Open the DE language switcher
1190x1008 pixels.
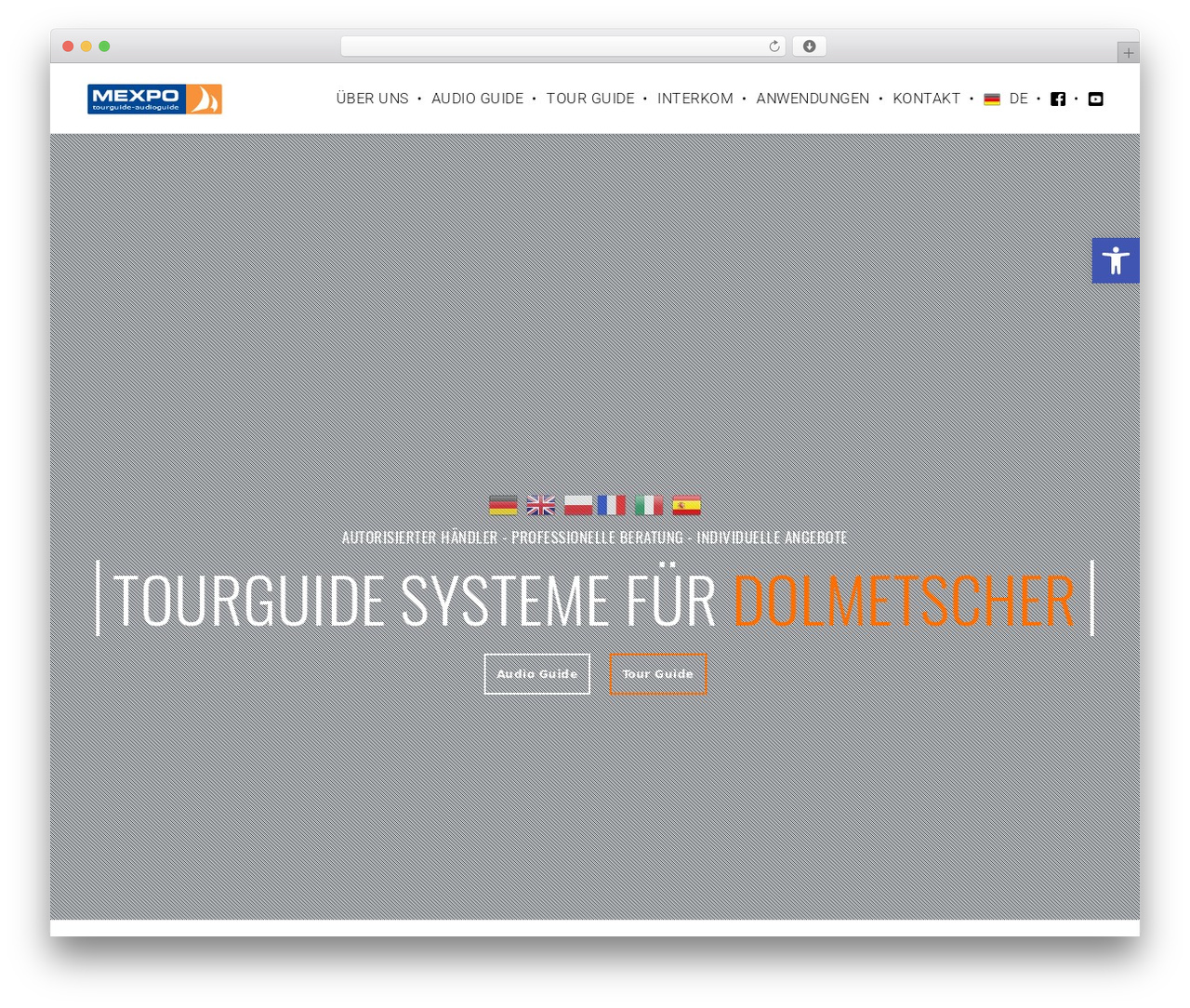point(1006,99)
